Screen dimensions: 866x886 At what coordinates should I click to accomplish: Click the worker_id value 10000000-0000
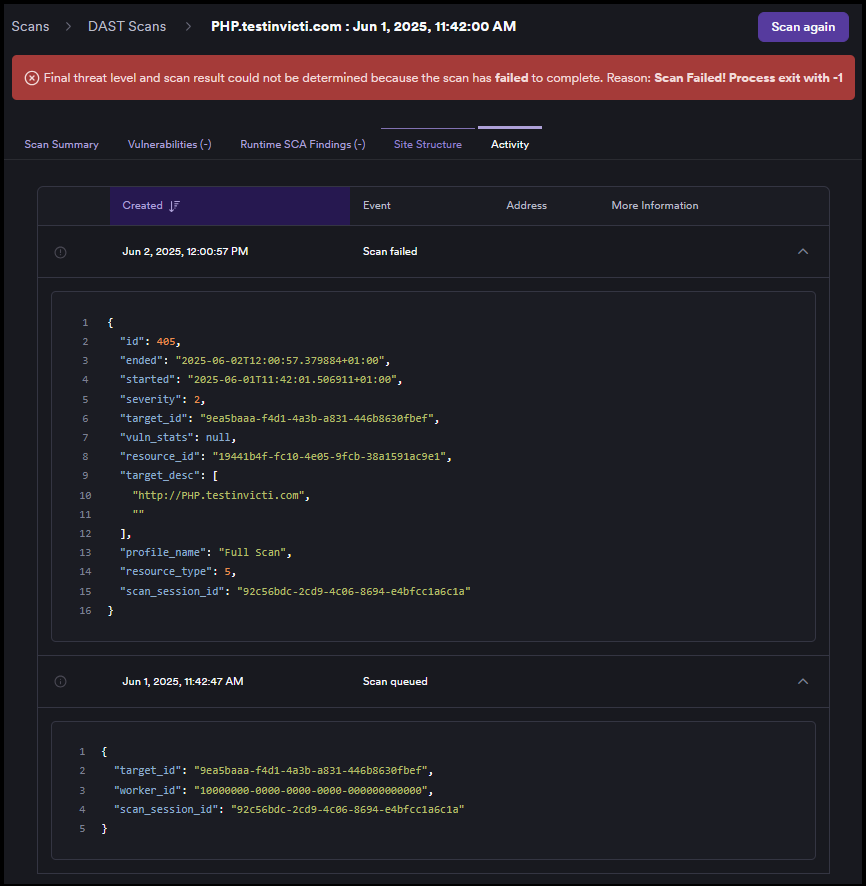(311, 791)
